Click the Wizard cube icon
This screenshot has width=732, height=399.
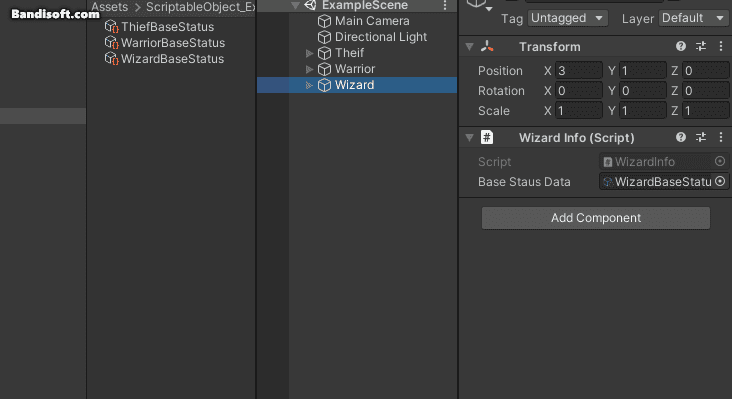(x=324, y=85)
